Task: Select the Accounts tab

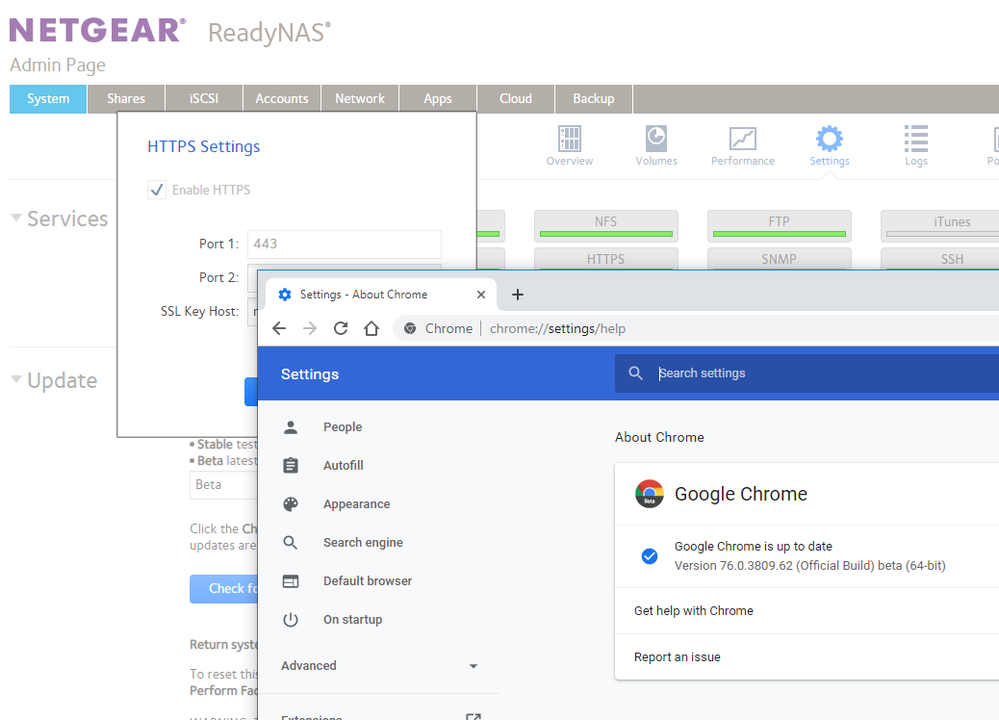Action: [x=282, y=99]
